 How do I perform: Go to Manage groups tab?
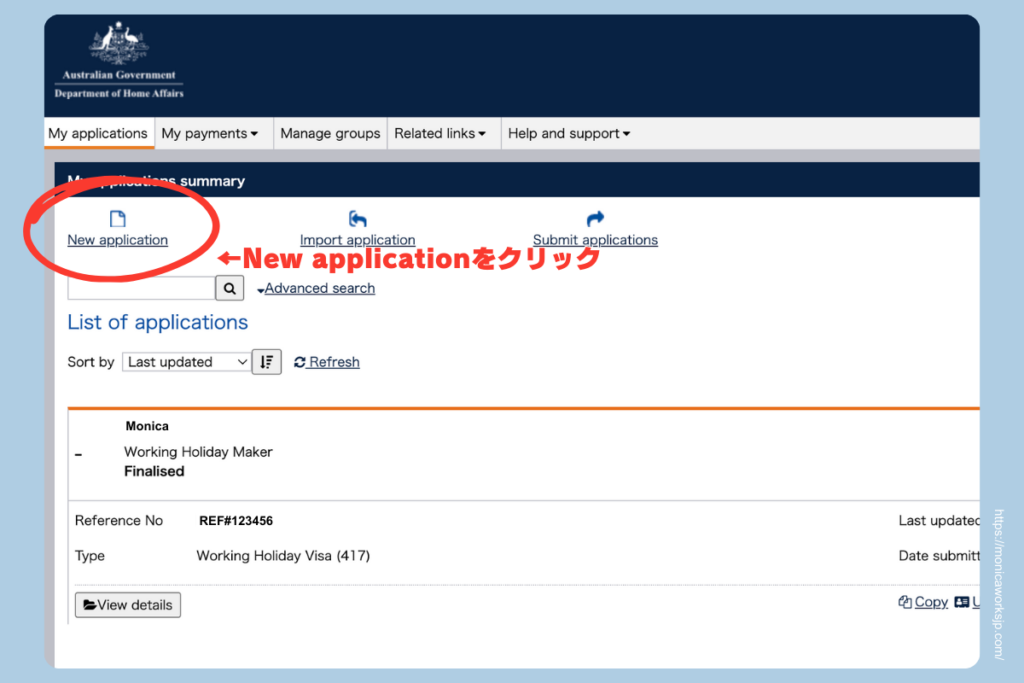[x=330, y=133]
